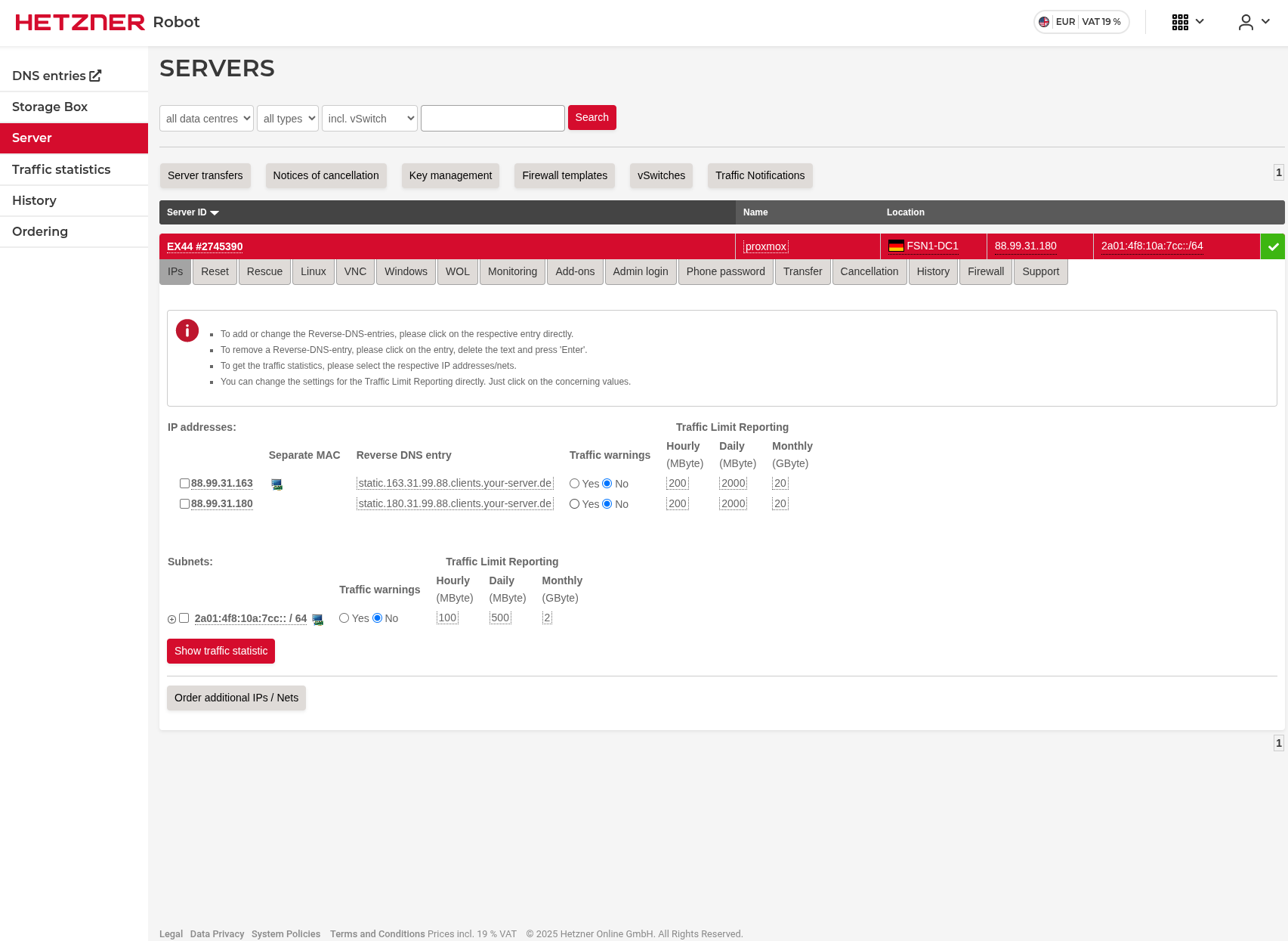Viewport: 1288px width, 941px height.
Task: Click the red info icon
Action: pyautogui.click(x=187, y=330)
